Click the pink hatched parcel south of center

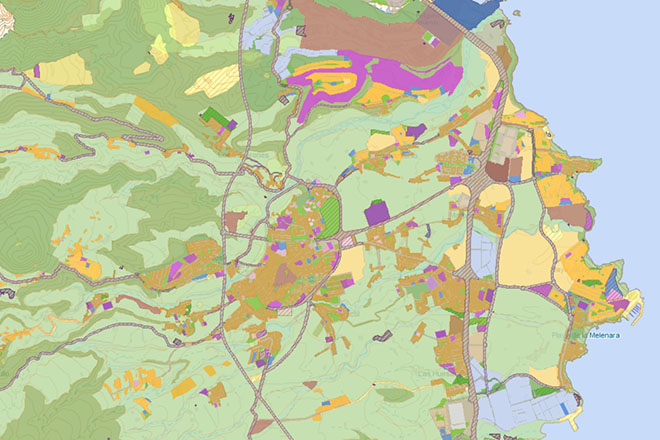[347, 240]
